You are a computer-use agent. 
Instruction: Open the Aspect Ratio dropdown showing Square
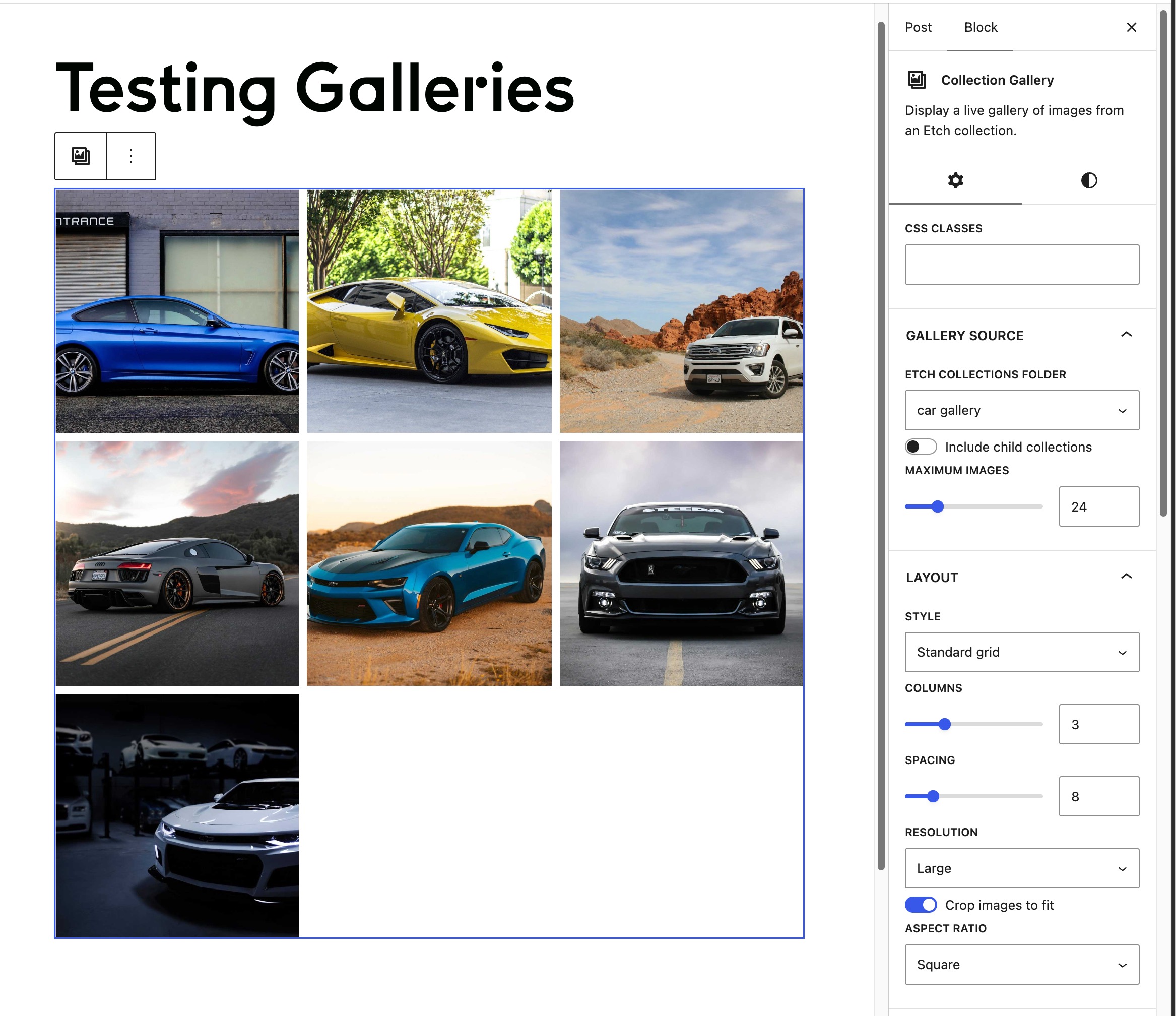1022,965
